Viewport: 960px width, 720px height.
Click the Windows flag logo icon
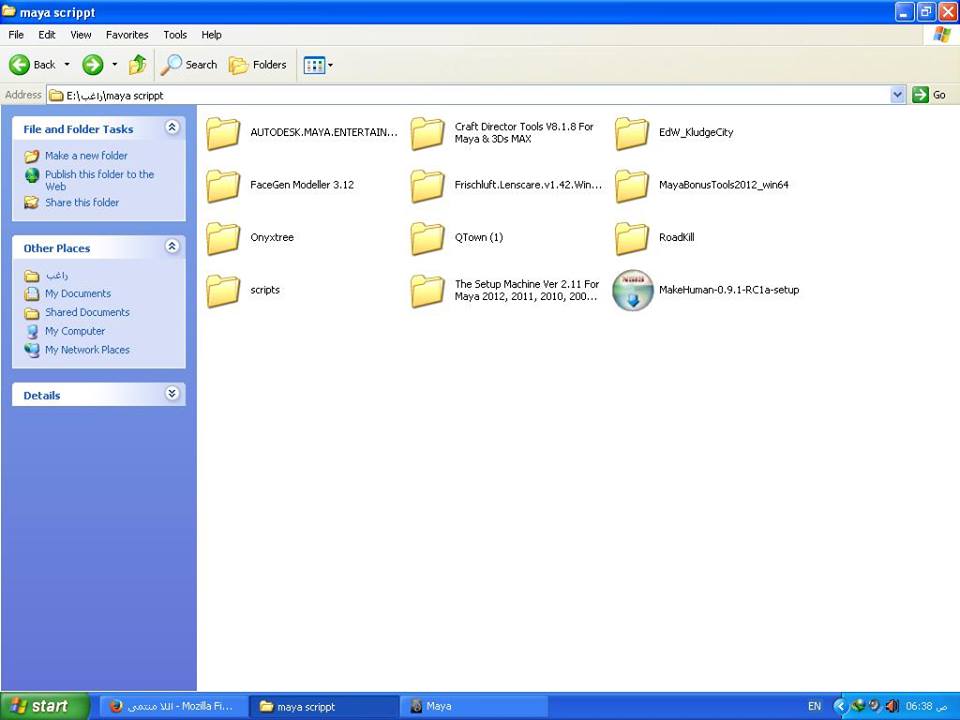coord(942,35)
